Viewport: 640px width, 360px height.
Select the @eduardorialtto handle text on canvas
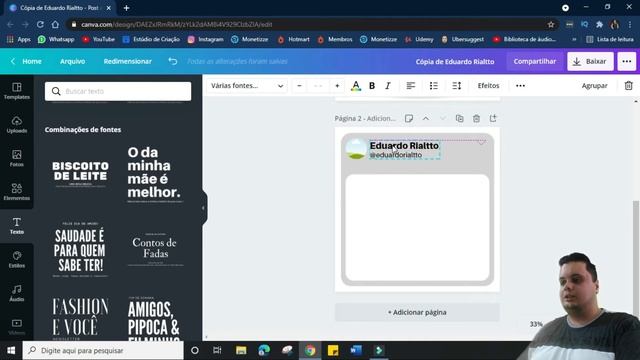(x=396, y=155)
